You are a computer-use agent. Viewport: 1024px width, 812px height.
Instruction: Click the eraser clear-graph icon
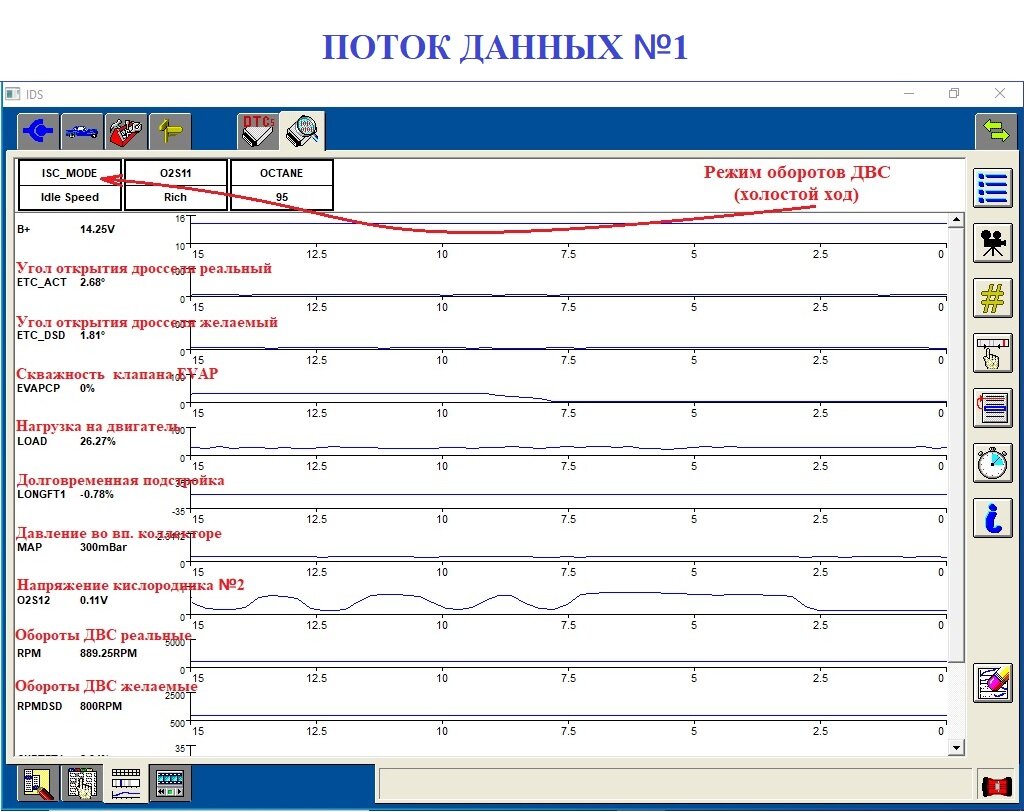tap(993, 683)
